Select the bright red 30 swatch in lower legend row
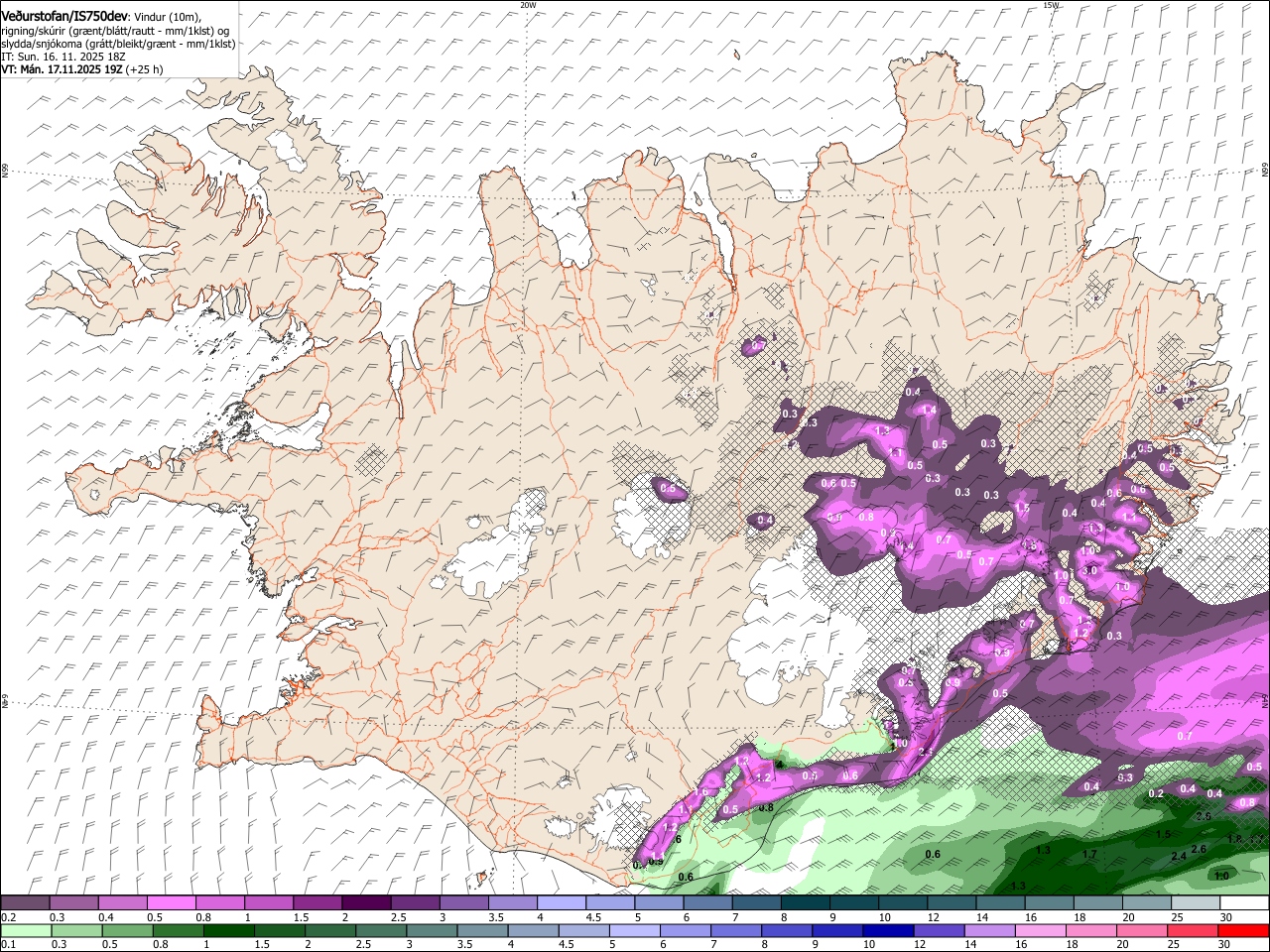This screenshot has height=952, width=1270. click(x=1243, y=930)
